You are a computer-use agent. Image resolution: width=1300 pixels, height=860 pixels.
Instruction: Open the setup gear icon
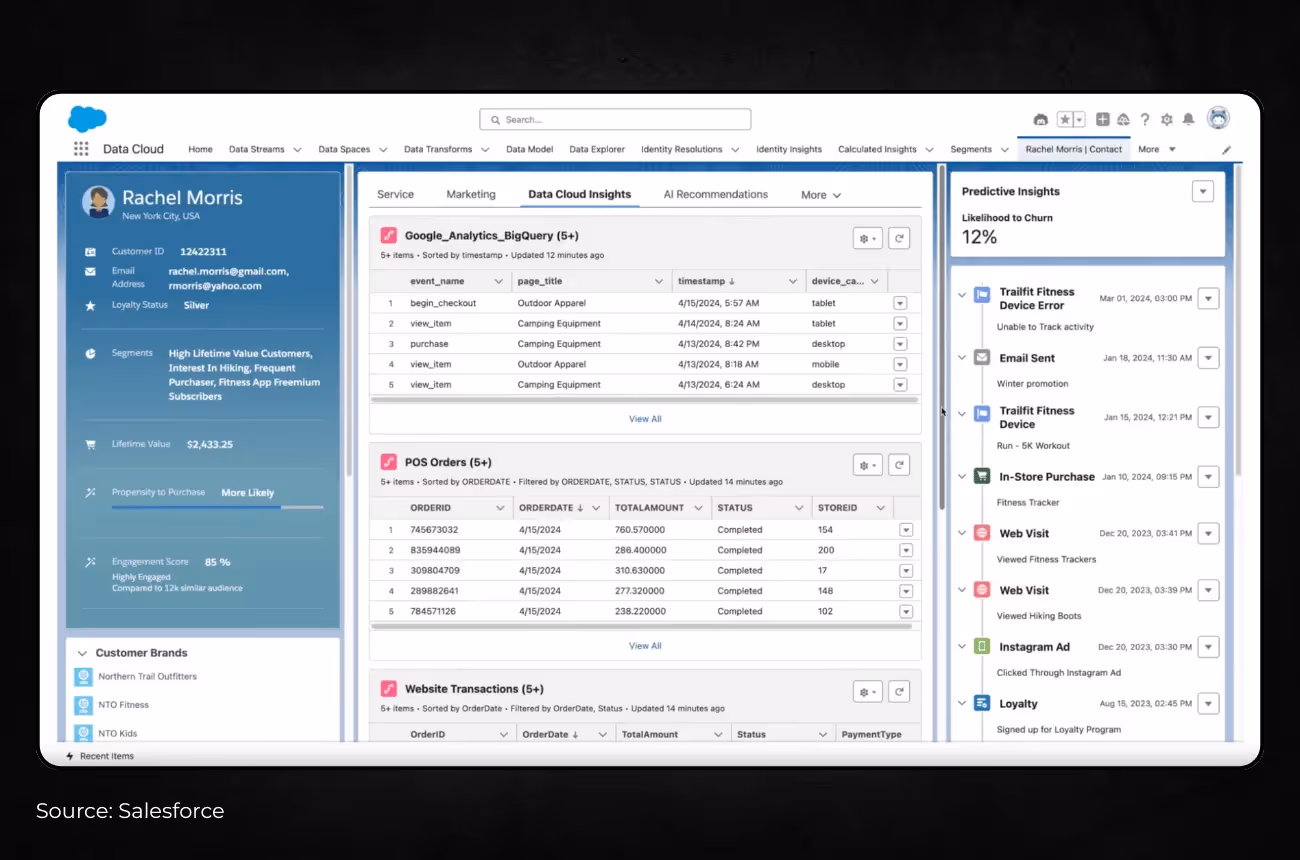click(1167, 119)
